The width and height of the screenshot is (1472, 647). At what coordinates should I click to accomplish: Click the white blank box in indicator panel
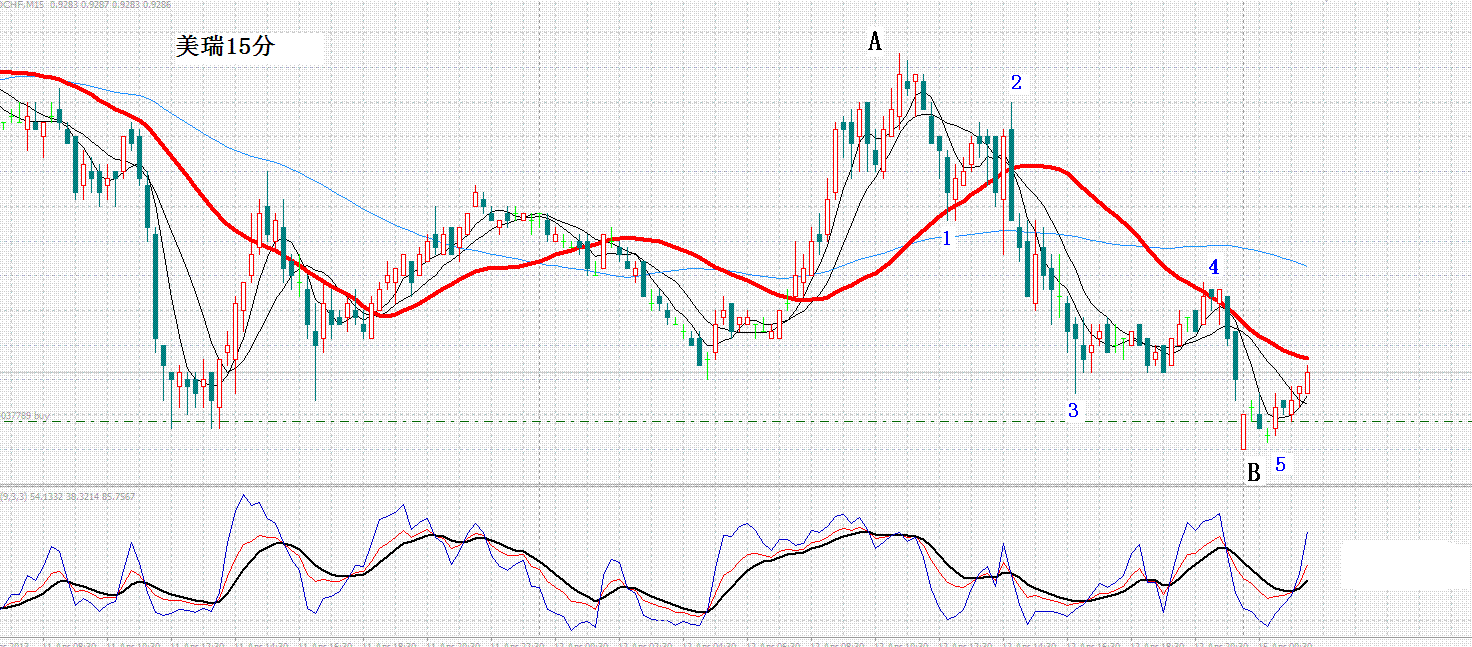point(1404,565)
